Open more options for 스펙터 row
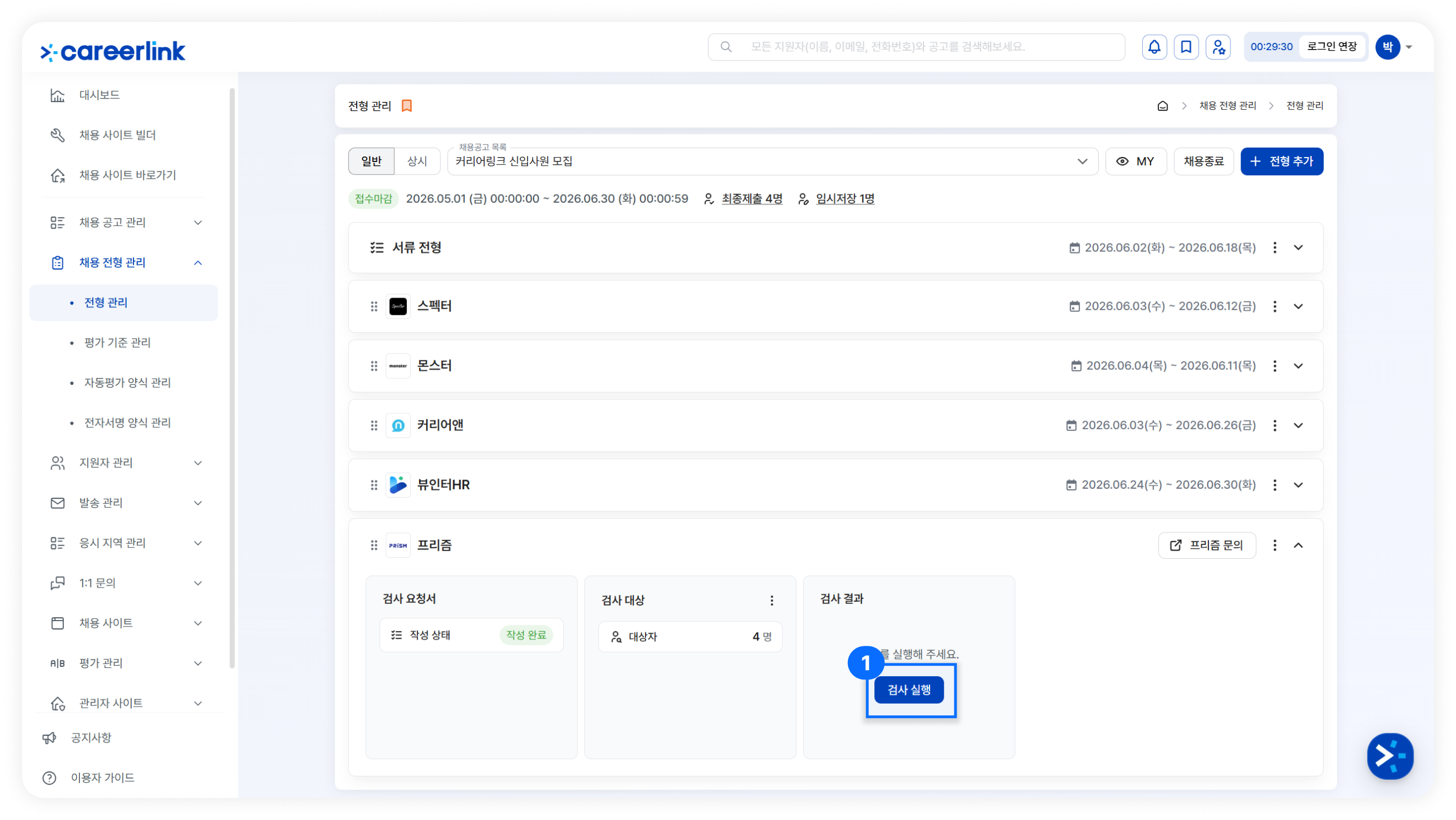1456x820 pixels. pos(1275,306)
